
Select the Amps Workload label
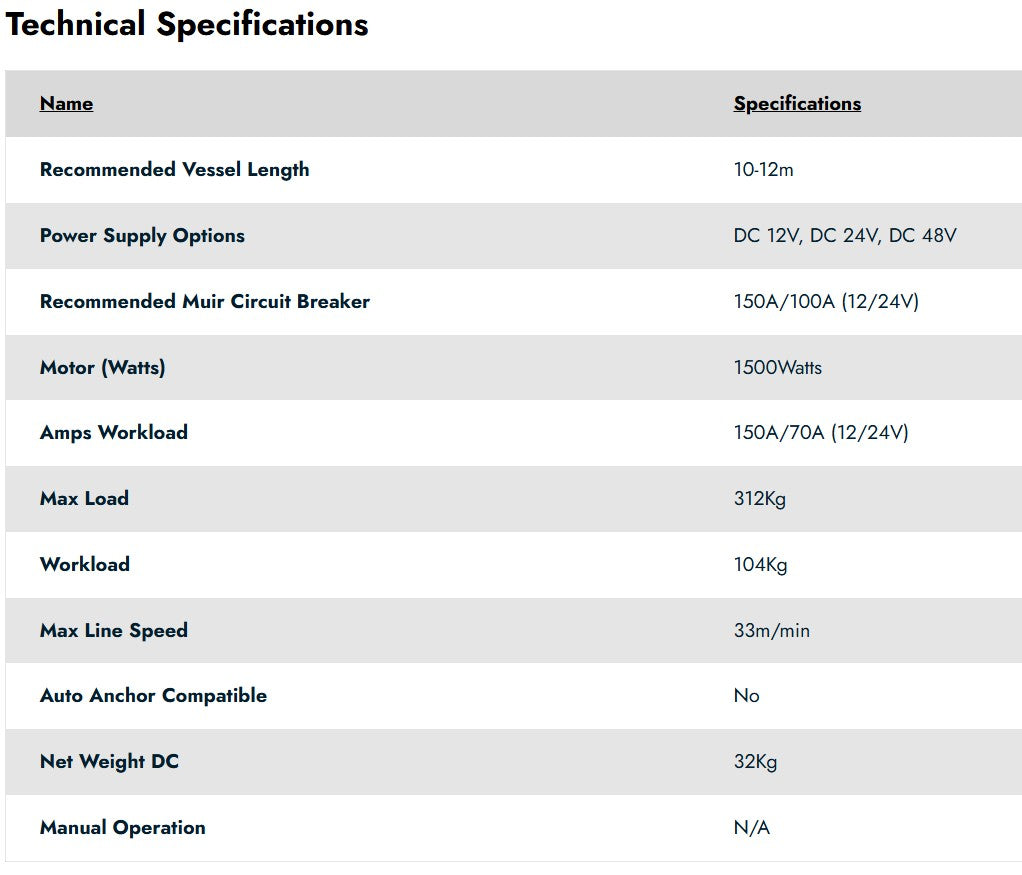point(113,433)
